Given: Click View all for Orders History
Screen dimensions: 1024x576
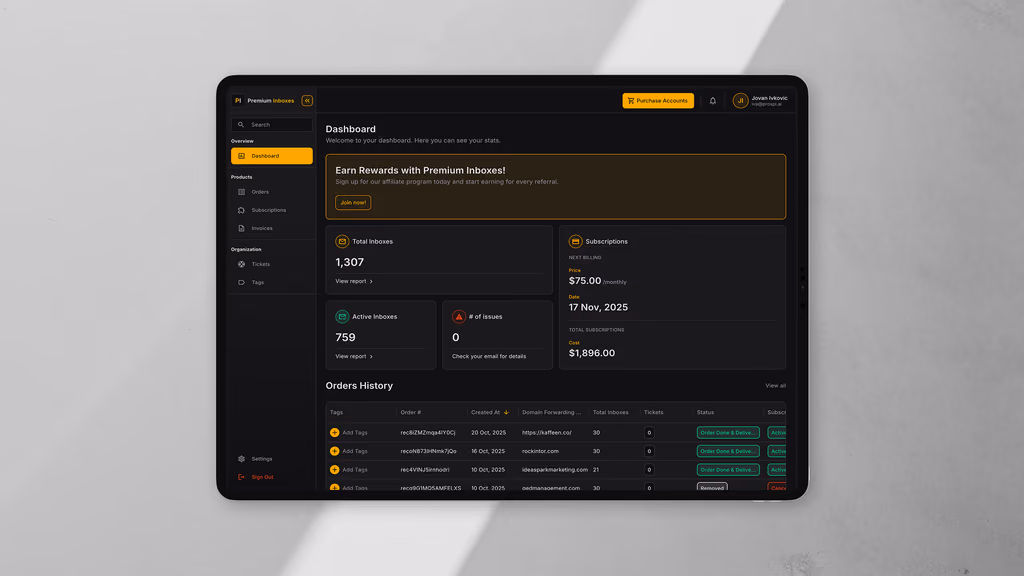Looking at the screenshot, I should point(775,386).
